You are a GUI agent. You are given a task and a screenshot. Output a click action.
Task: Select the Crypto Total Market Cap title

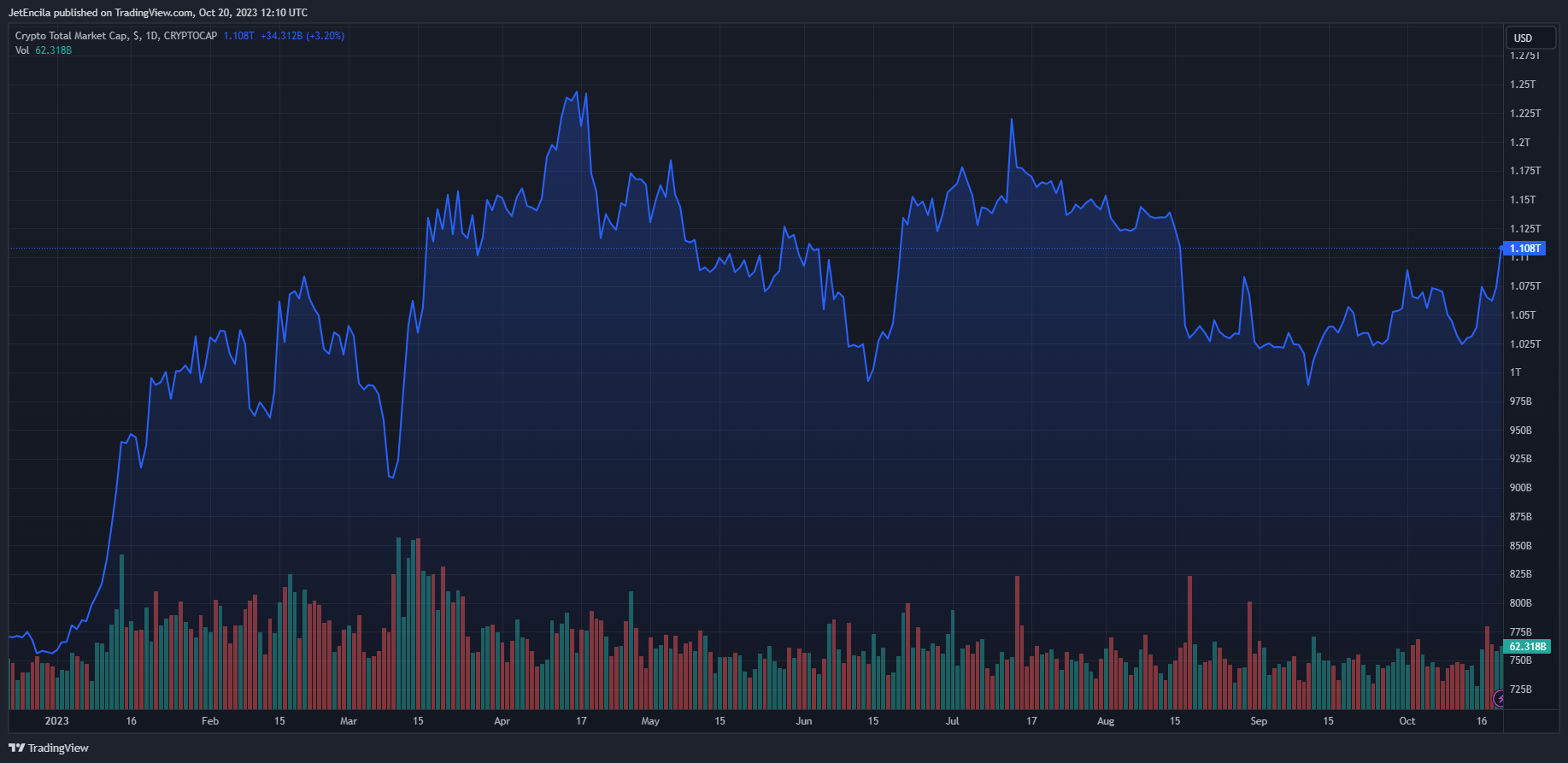[x=72, y=36]
